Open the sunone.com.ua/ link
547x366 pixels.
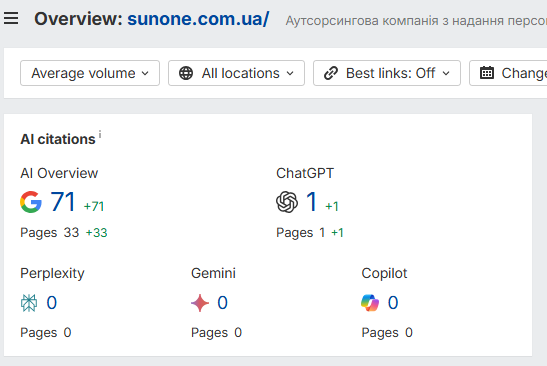coord(198,19)
